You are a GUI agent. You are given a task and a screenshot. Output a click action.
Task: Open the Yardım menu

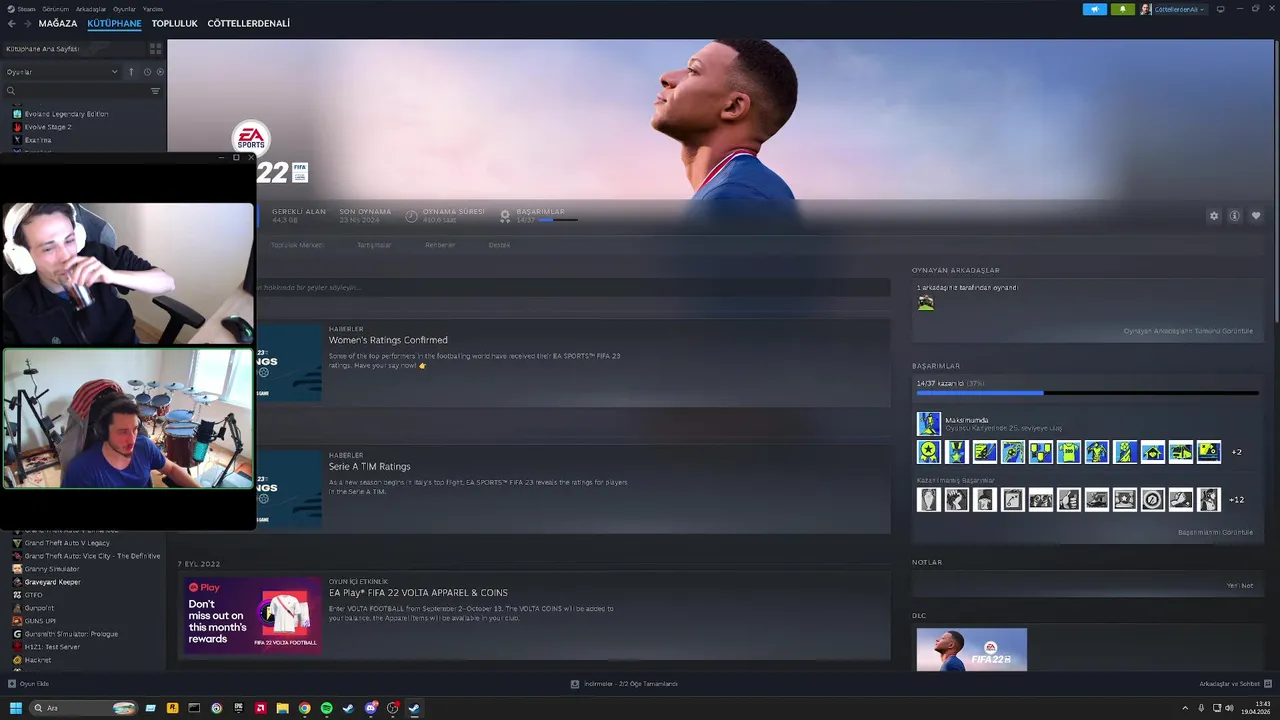pyautogui.click(x=152, y=9)
